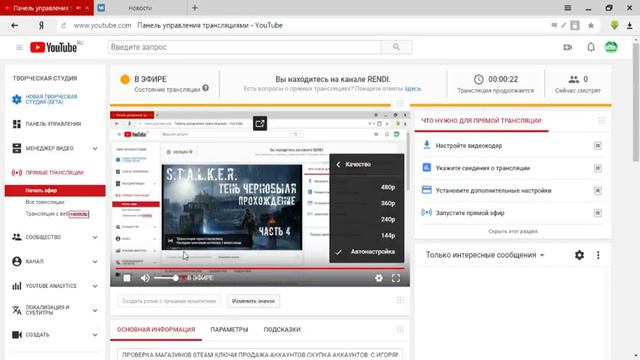This screenshot has width=640, height=360.
Task: Focus the Введите запрос search field
Action: 245,47
